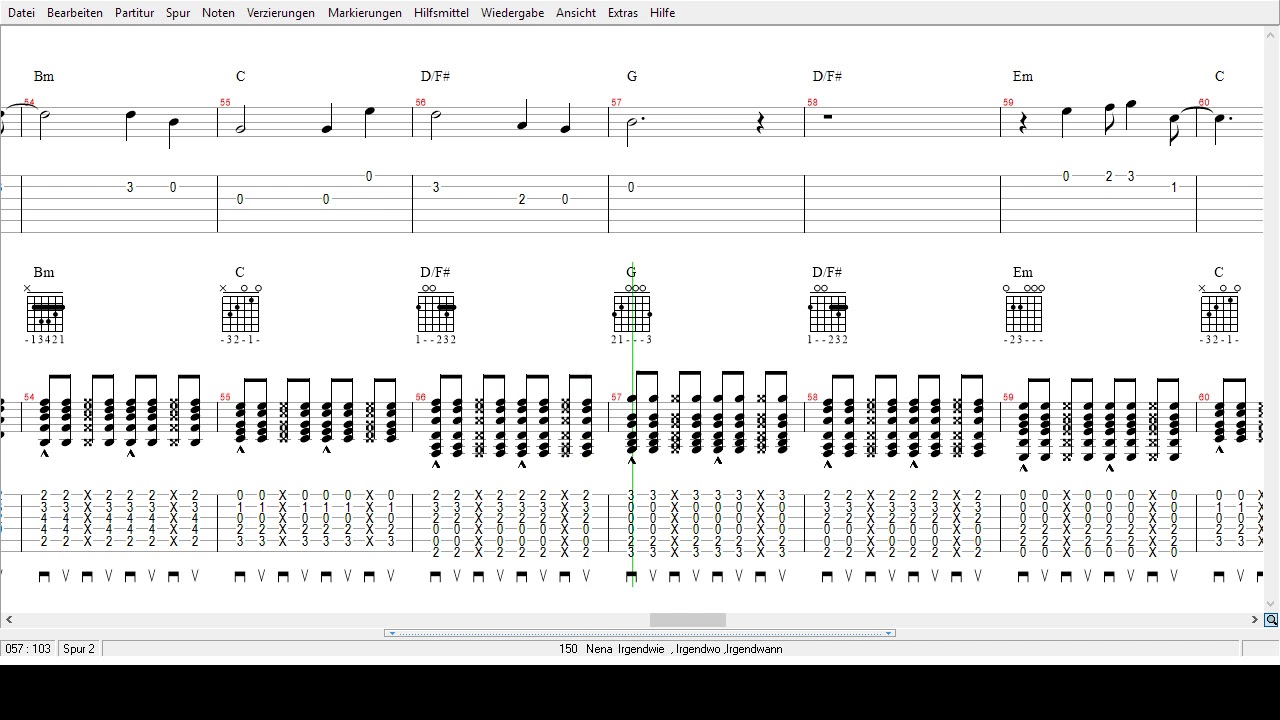Open the Hilfsmittel menu
The height and width of the screenshot is (720, 1280).
coord(441,13)
